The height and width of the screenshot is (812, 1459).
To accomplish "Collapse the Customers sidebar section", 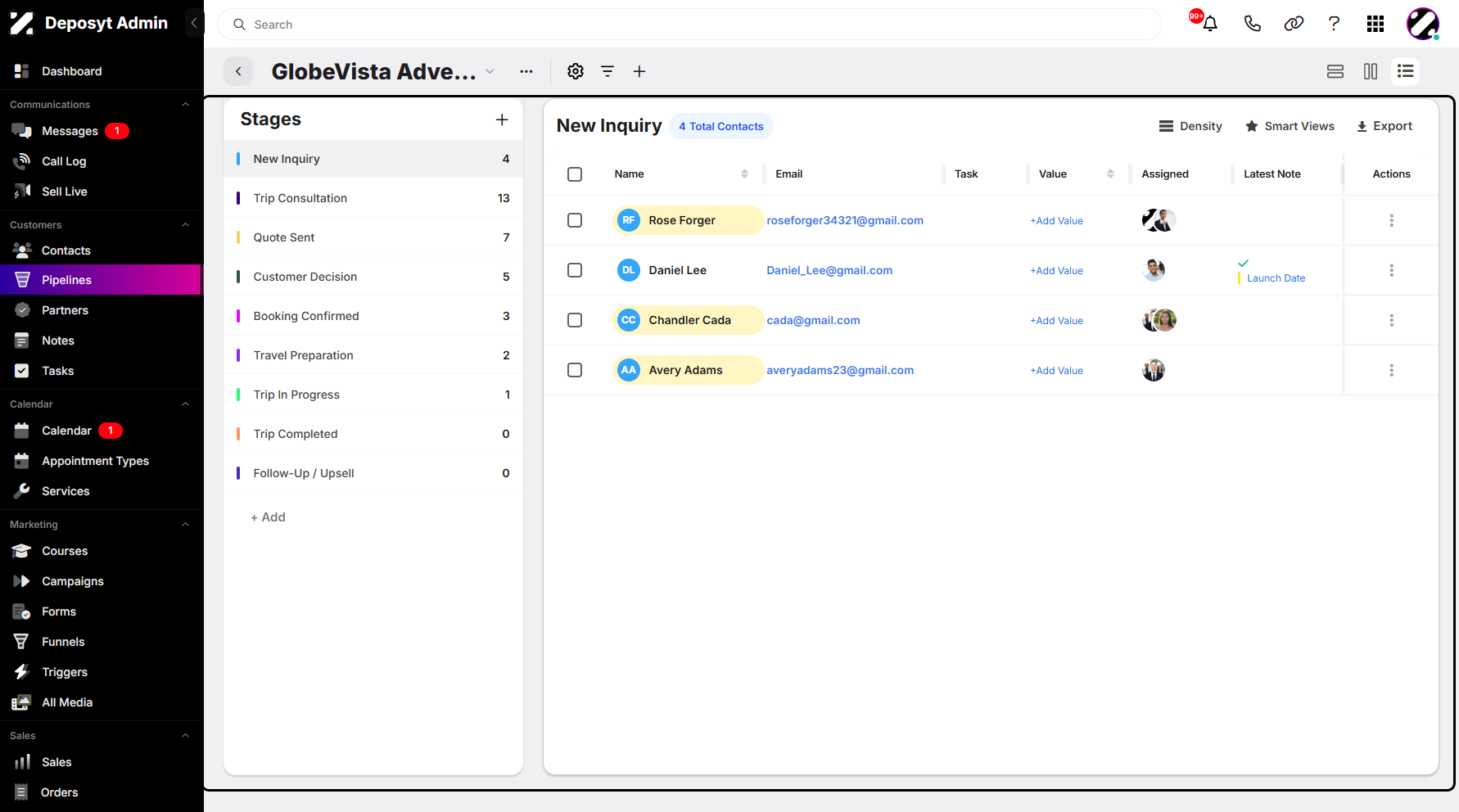I will (x=185, y=225).
